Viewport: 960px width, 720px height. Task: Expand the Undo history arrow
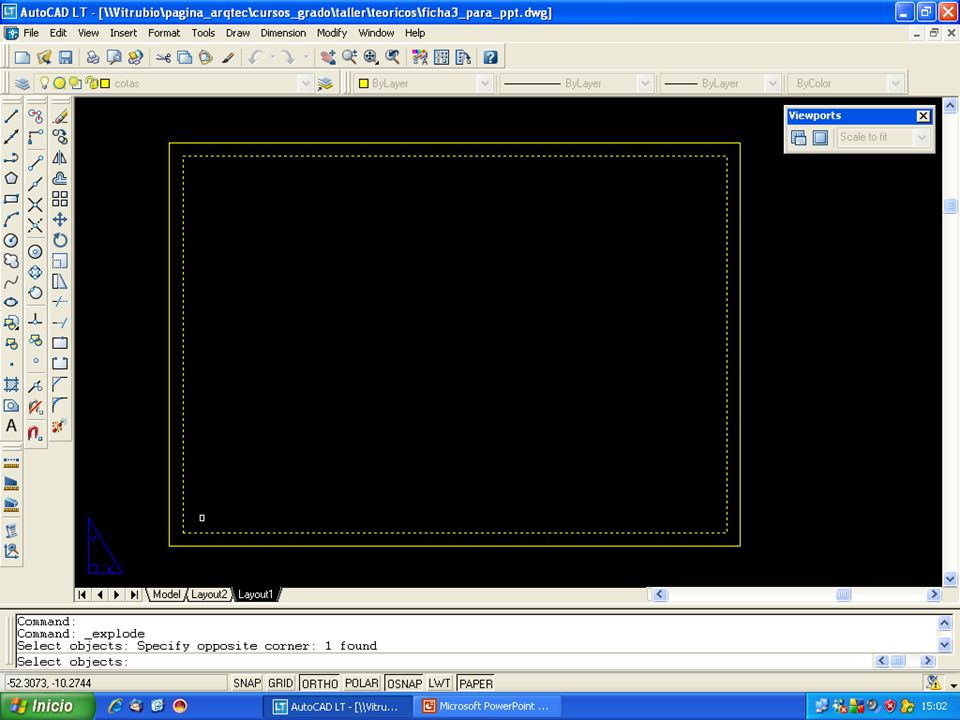(272, 58)
